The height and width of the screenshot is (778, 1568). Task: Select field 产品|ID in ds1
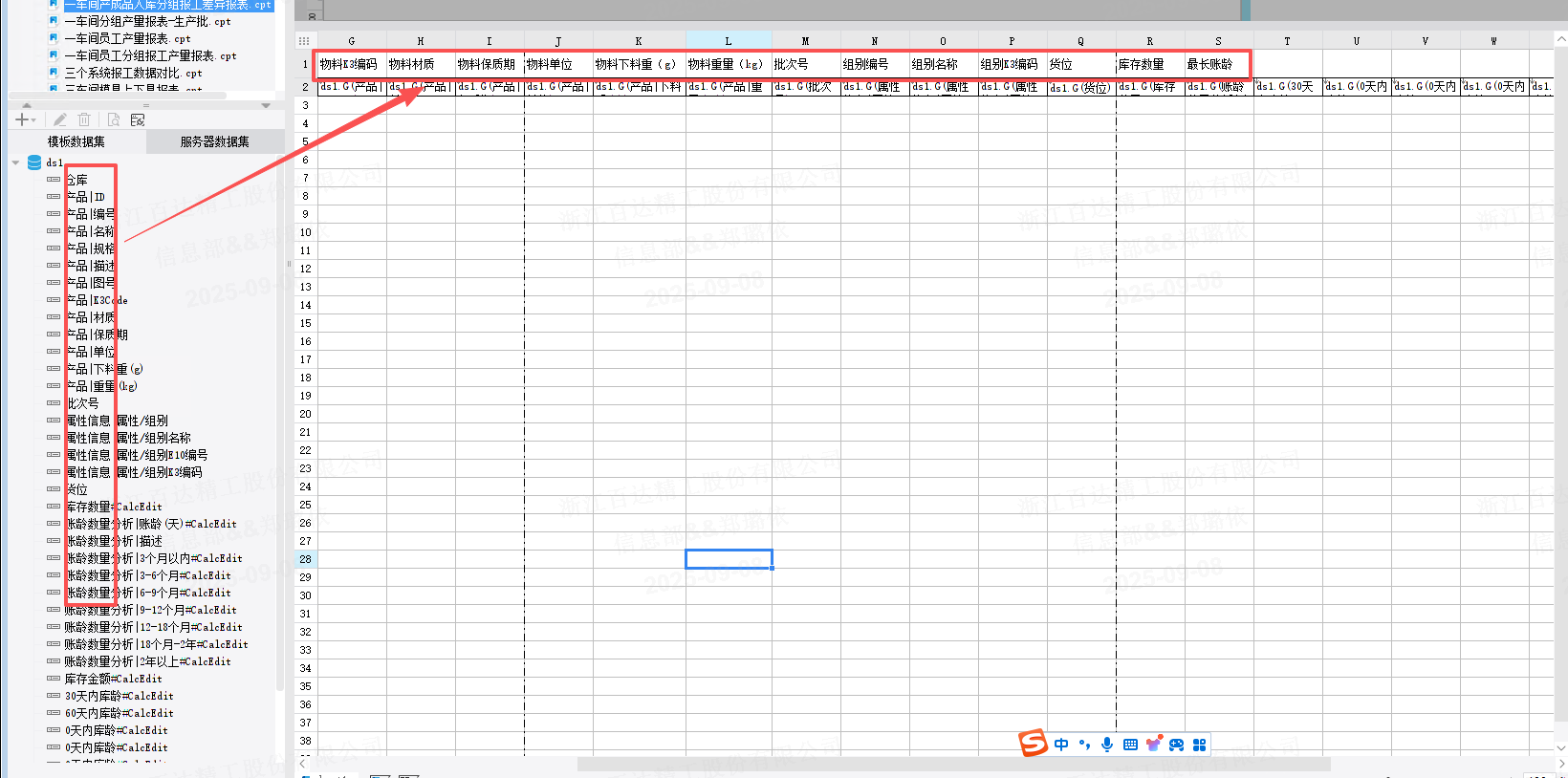click(85, 197)
